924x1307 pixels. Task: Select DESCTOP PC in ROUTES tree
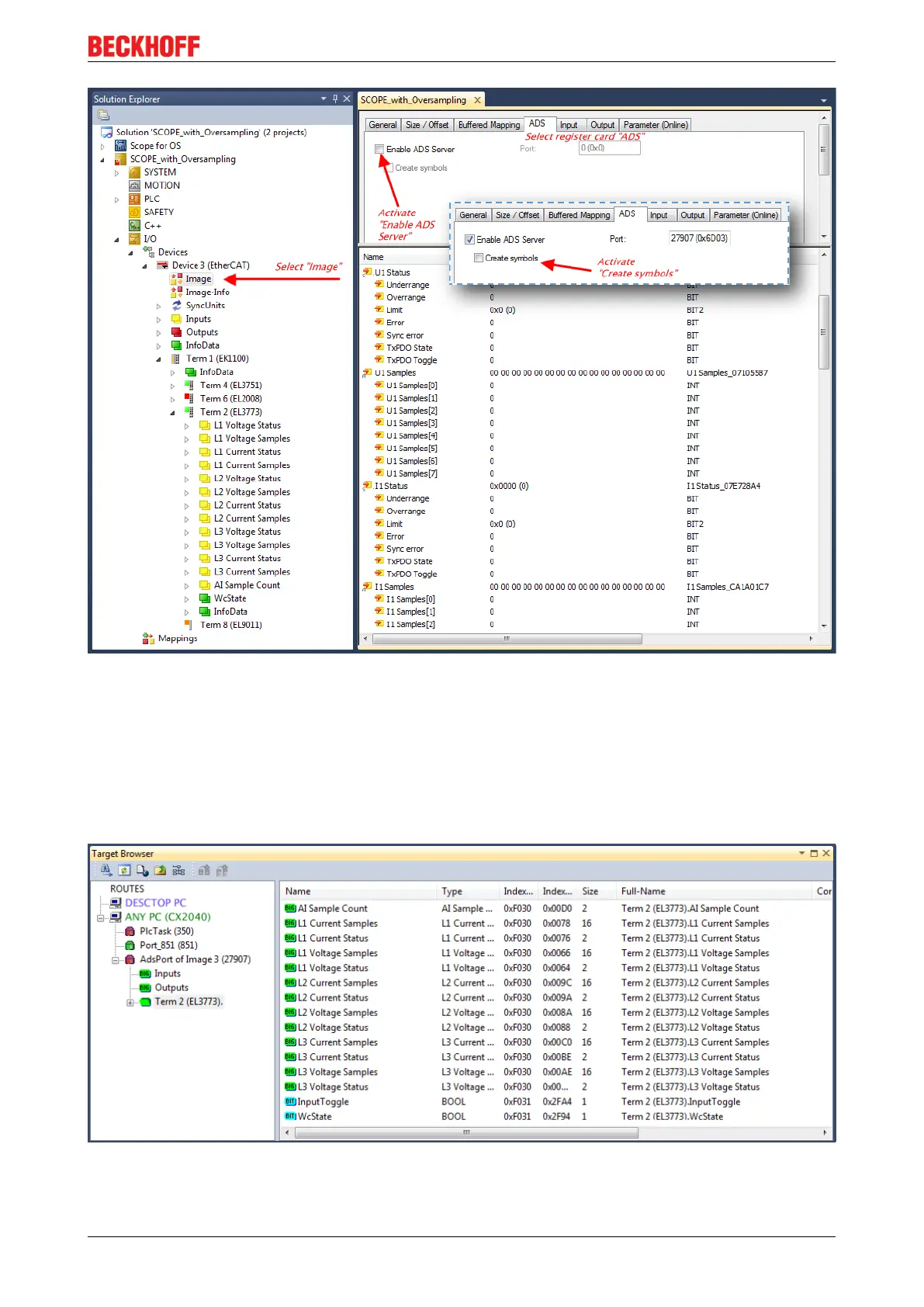pos(155,903)
